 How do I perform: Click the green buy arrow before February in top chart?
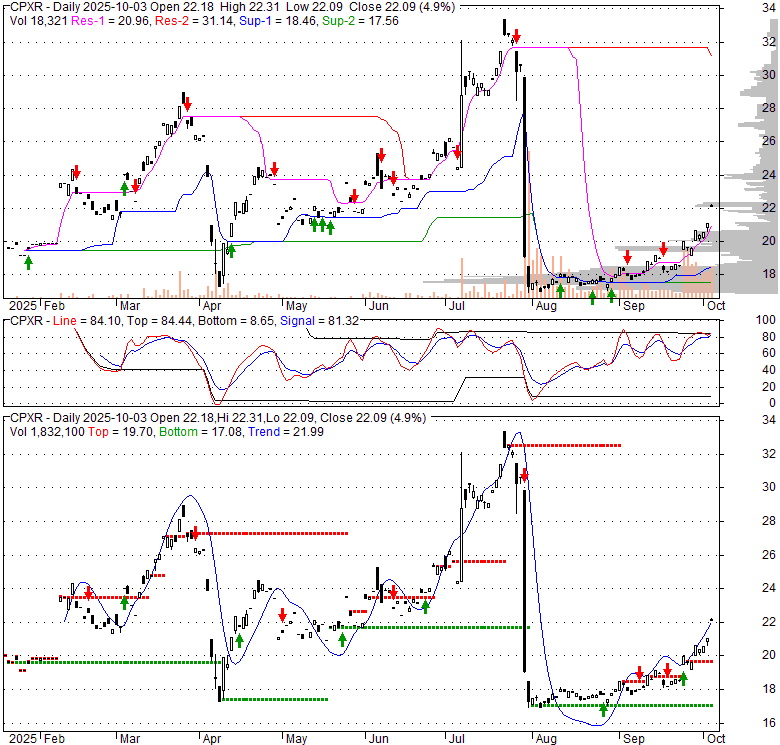tap(28, 262)
